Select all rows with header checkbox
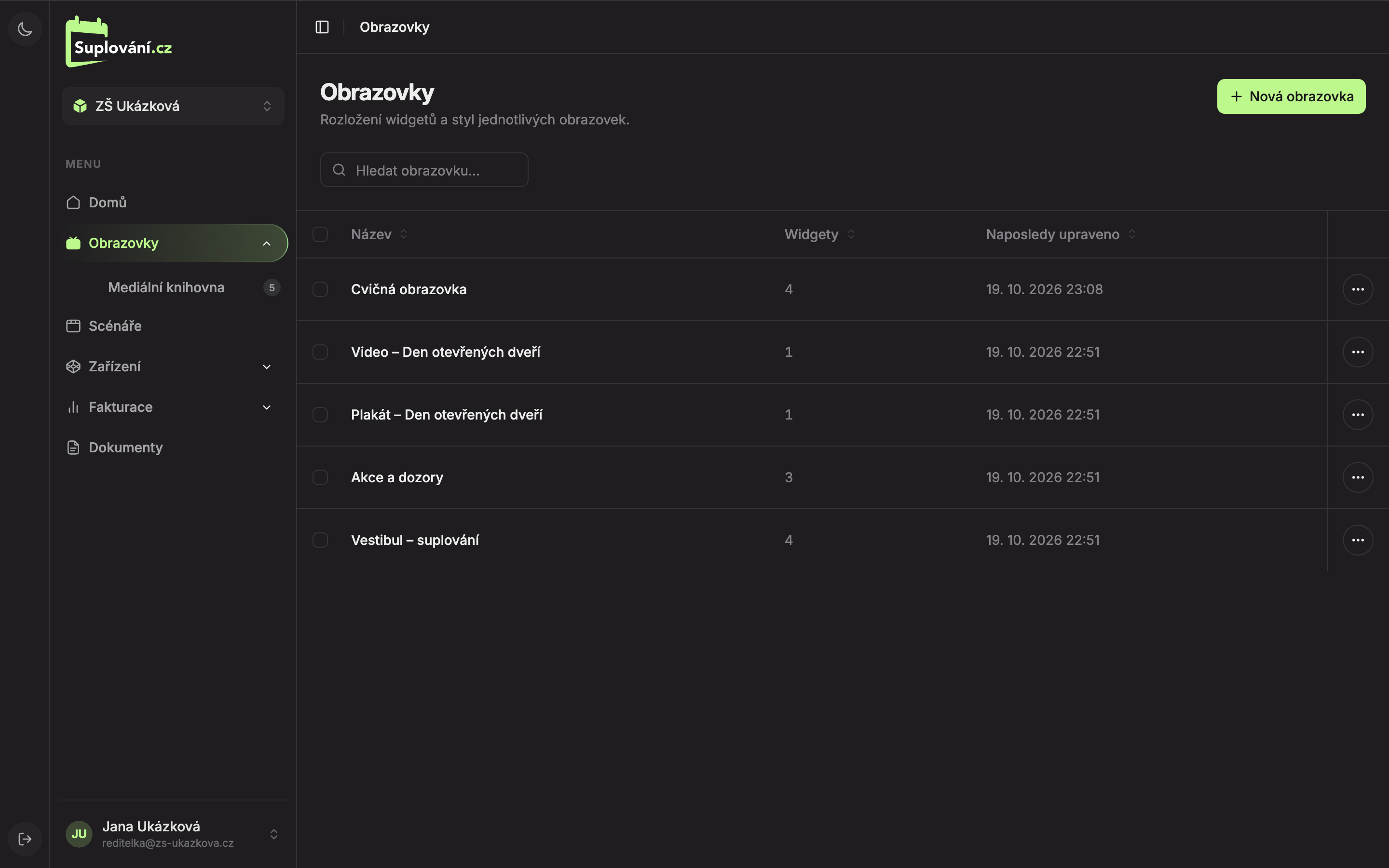The image size is (1389, 868). tap(320, 234)
